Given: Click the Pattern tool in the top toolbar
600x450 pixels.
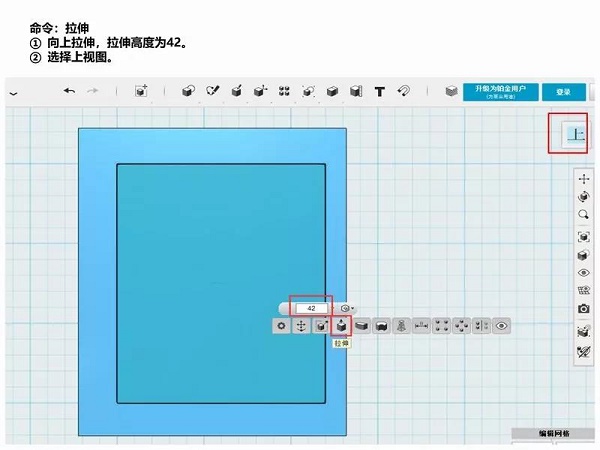Looking at the screenshot, I should click(x=284, y=91).
